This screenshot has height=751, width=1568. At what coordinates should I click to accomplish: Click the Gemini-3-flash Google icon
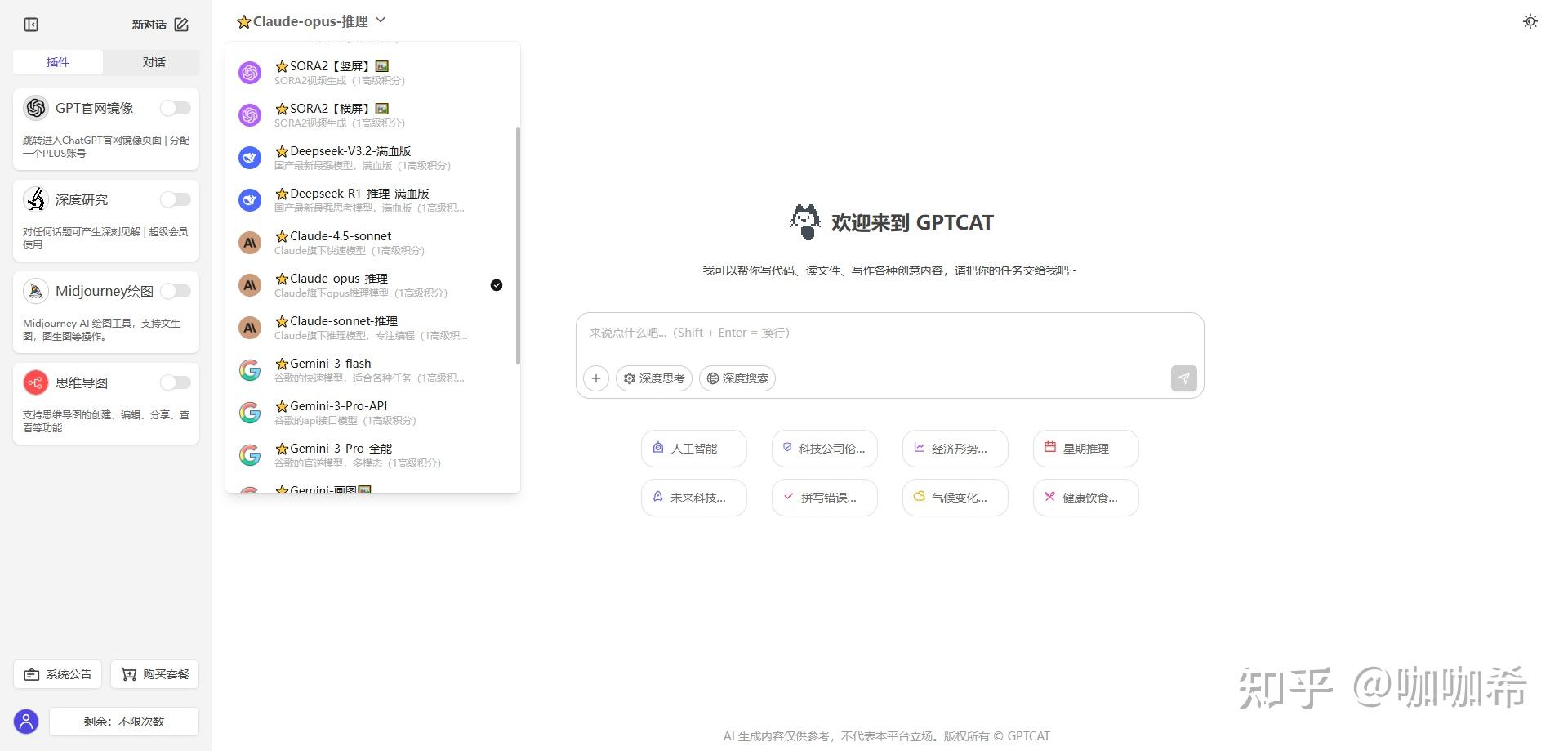(x=250, y=370)
